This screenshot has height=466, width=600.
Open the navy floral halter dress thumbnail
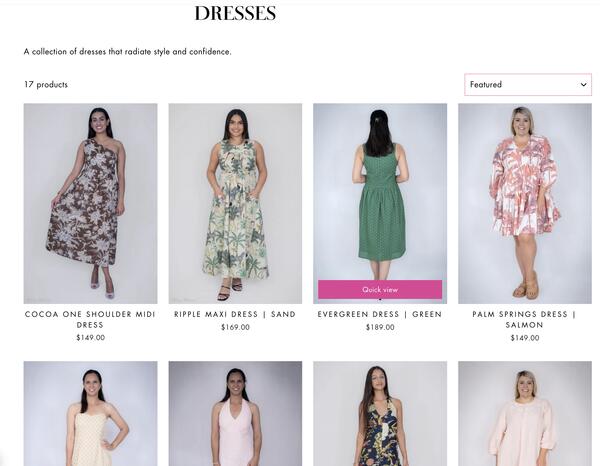[x=380, y=414]
